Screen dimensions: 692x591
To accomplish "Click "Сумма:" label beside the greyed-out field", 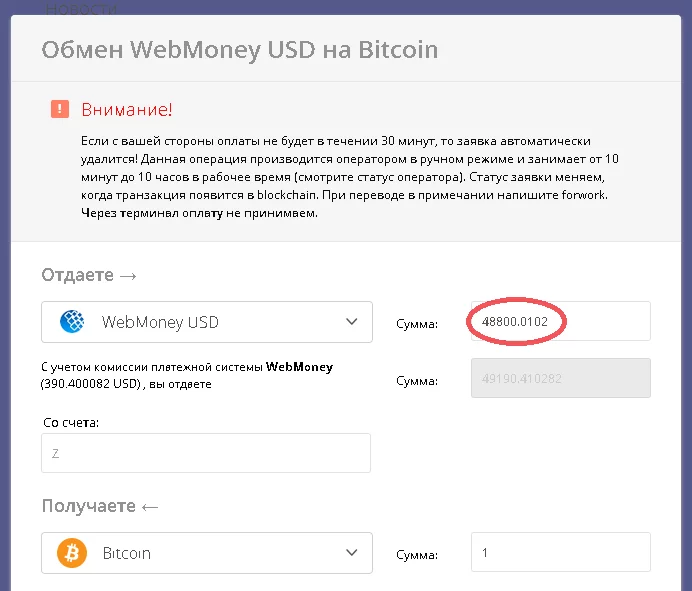I will coord(416,381).
